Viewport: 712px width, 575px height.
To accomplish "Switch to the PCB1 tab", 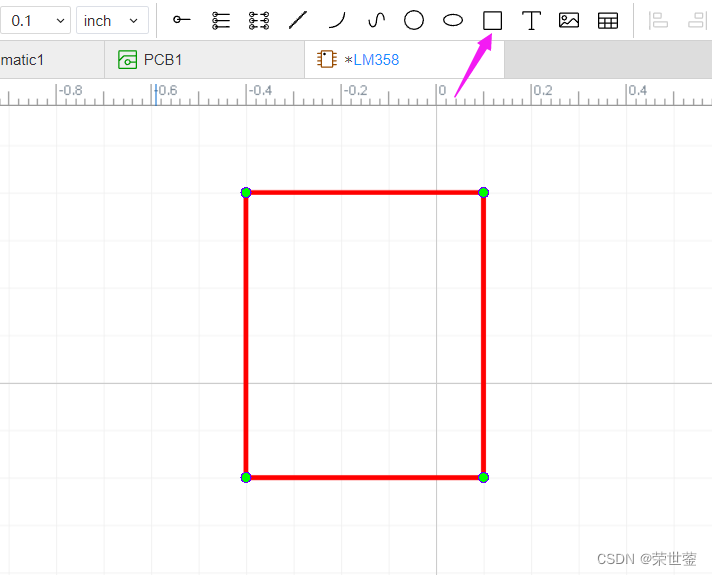I will (x=204, y=59).
